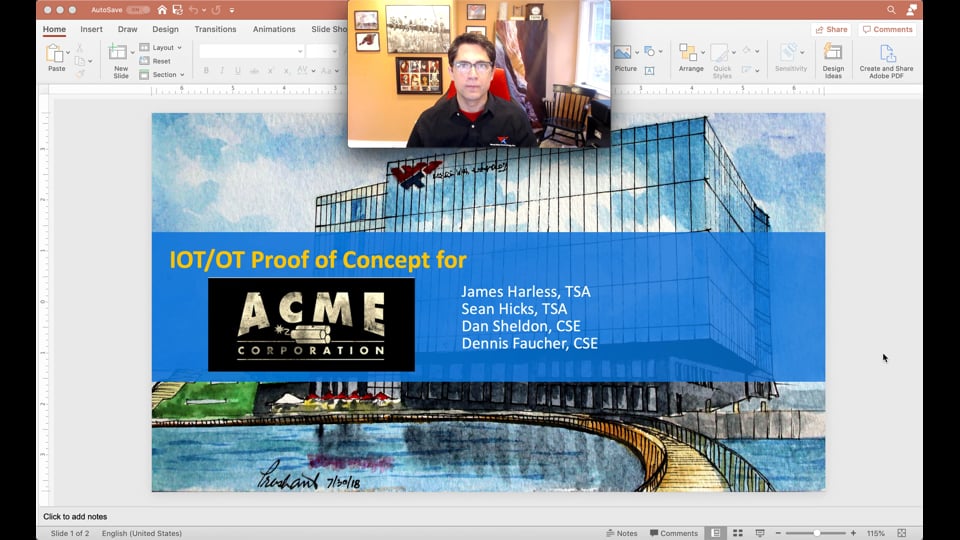
Task: Click the New Slide icon
Action: pos(118,53)
